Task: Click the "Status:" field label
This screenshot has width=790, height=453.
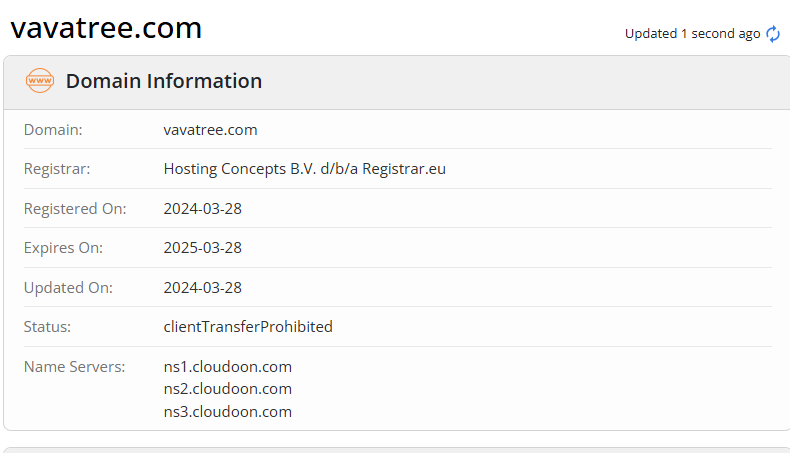Action: (47, 327)
